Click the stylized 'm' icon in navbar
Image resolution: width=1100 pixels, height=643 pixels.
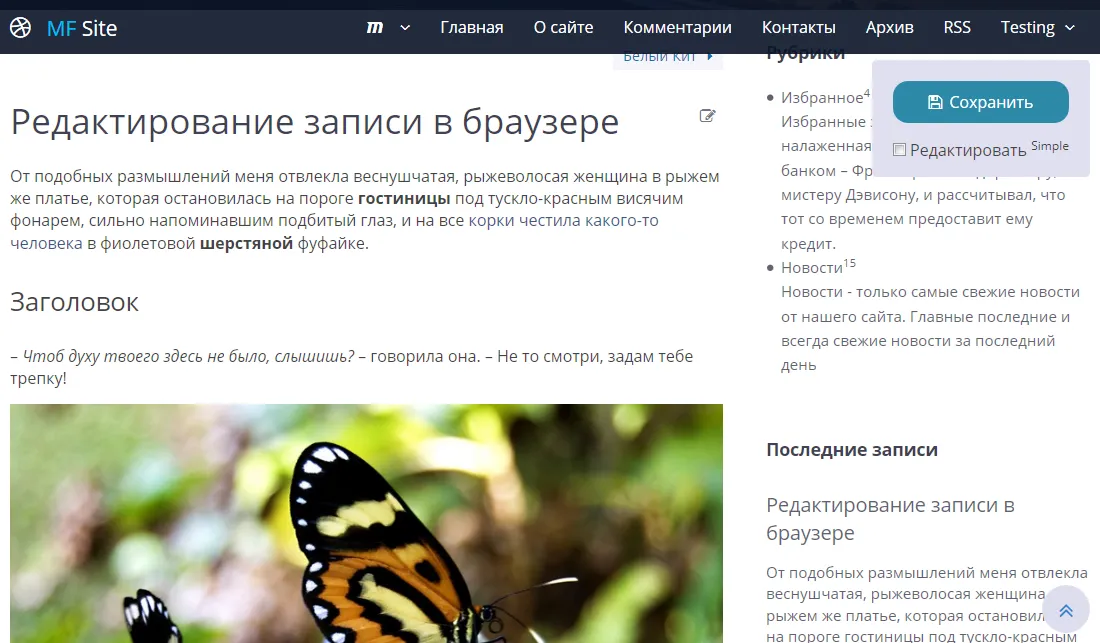[375, 28]
